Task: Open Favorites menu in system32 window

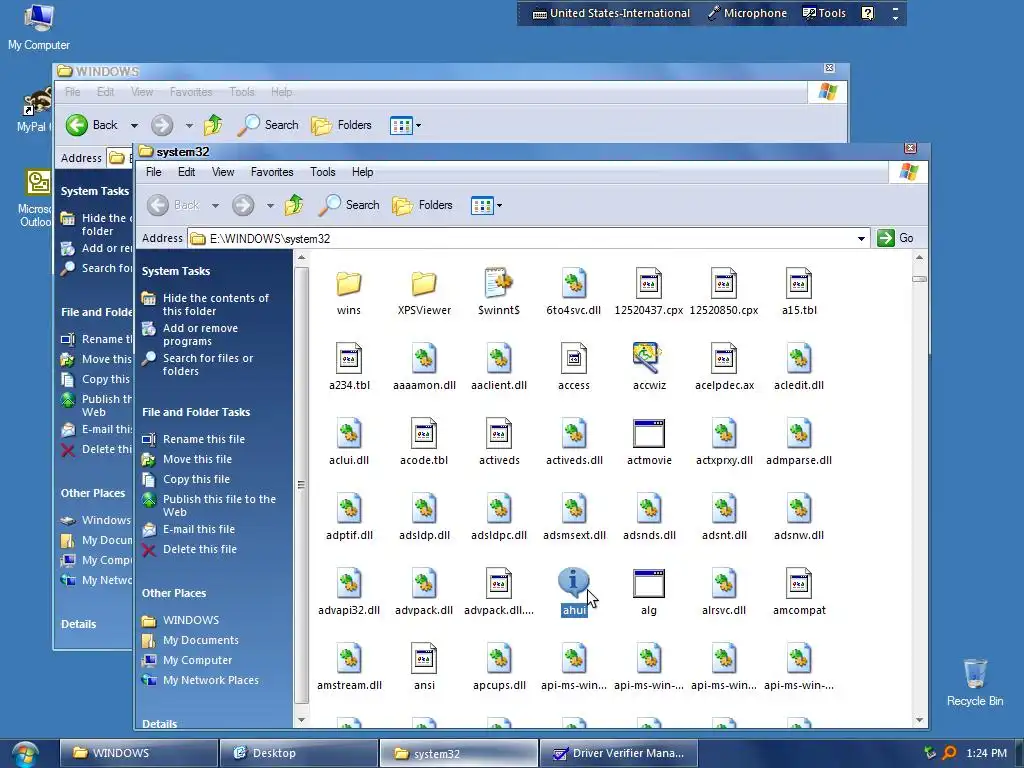Action: click(272, 172)
